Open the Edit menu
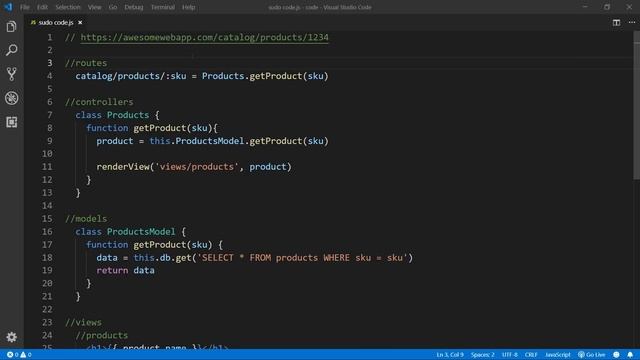Image resolution: width=640 pixels, height=360 pixels. [x=42, y=7]
